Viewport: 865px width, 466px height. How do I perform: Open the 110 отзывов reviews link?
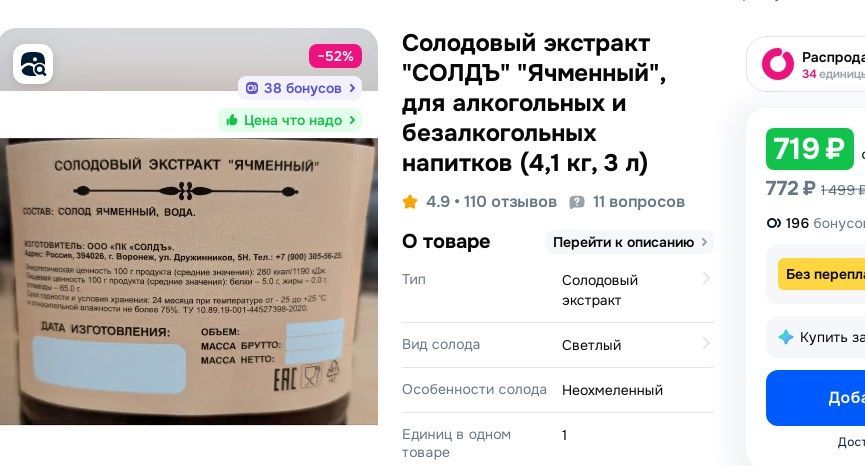tap(510, 202)
